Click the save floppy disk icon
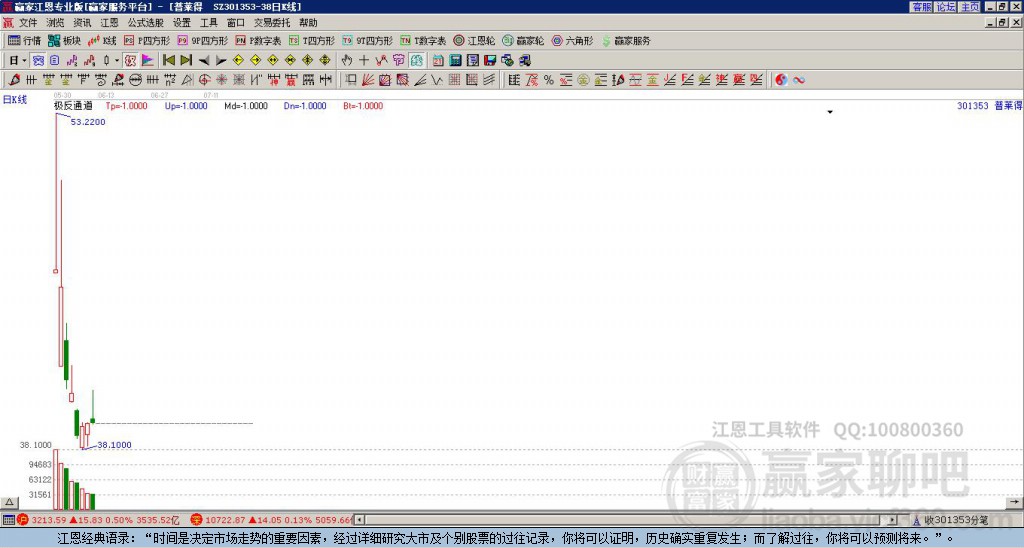Viewport: 1024px width, 548px height. point(490,61)
